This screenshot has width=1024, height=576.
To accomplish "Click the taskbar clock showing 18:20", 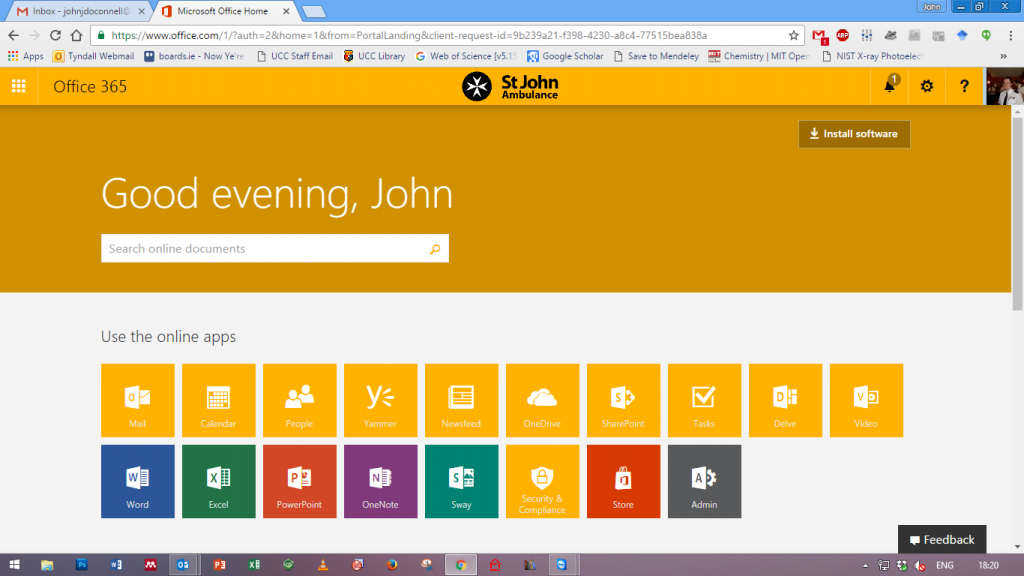I will pos(988,566).
